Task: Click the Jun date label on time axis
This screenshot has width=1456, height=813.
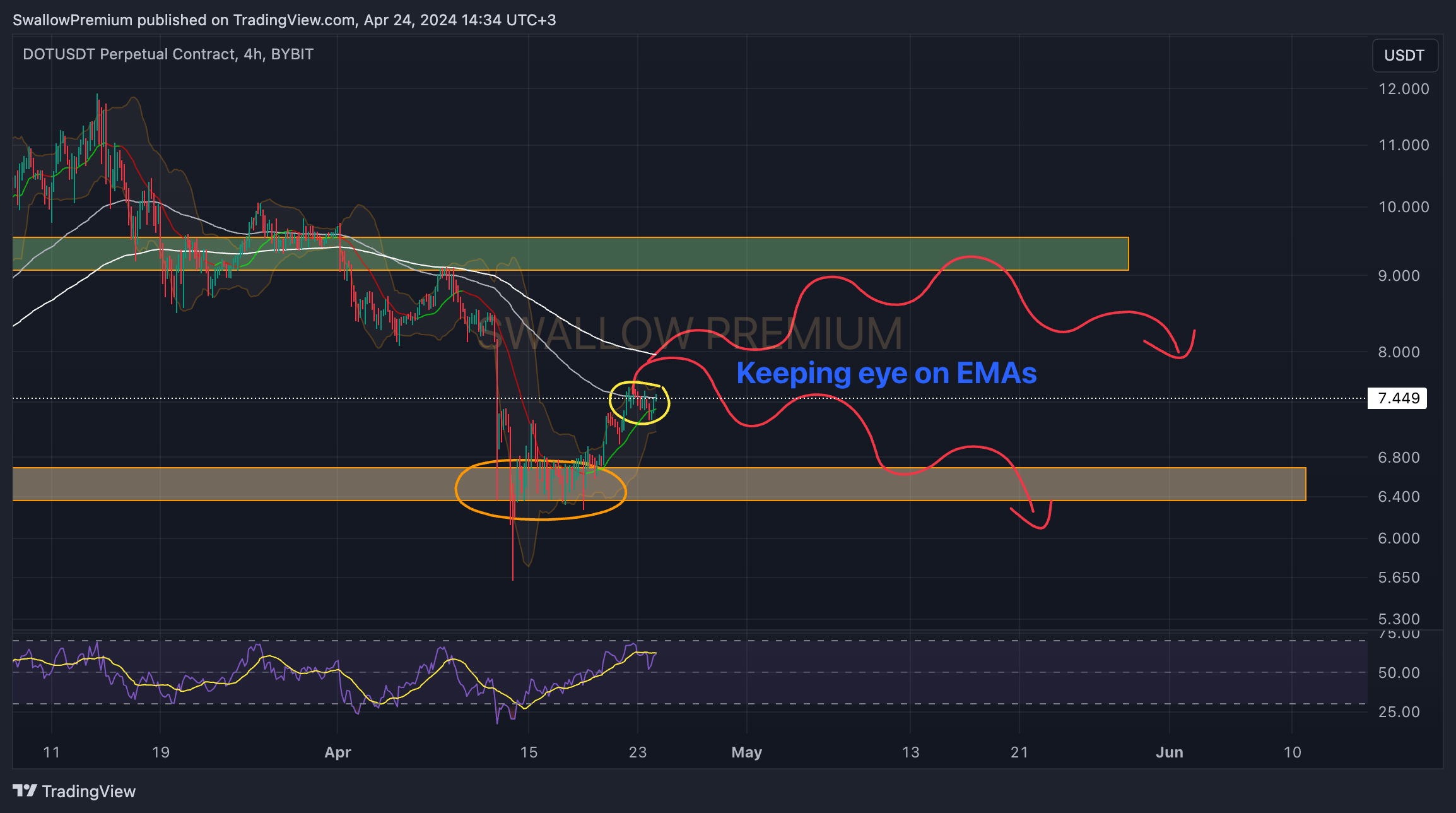Action: click(1170, 752)
